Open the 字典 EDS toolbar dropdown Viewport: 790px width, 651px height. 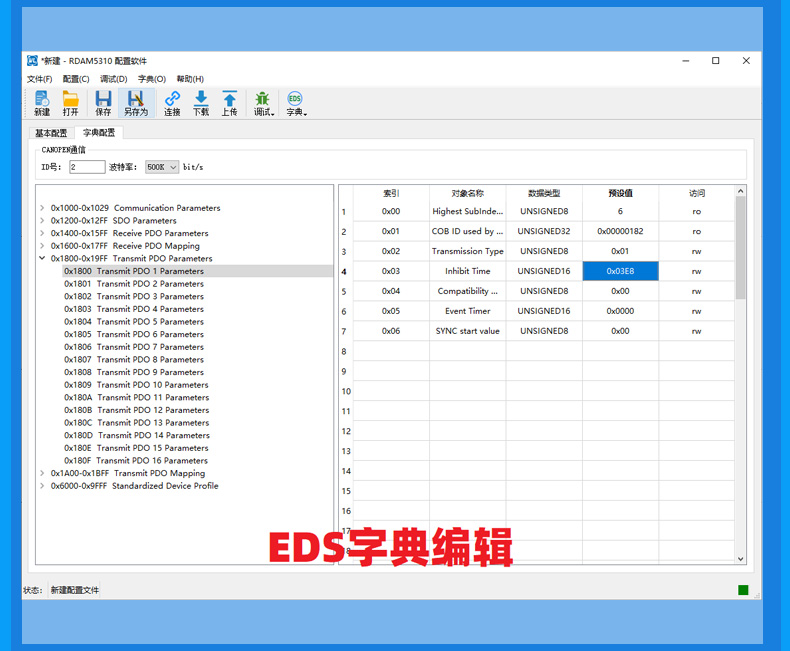coord(296,103)
